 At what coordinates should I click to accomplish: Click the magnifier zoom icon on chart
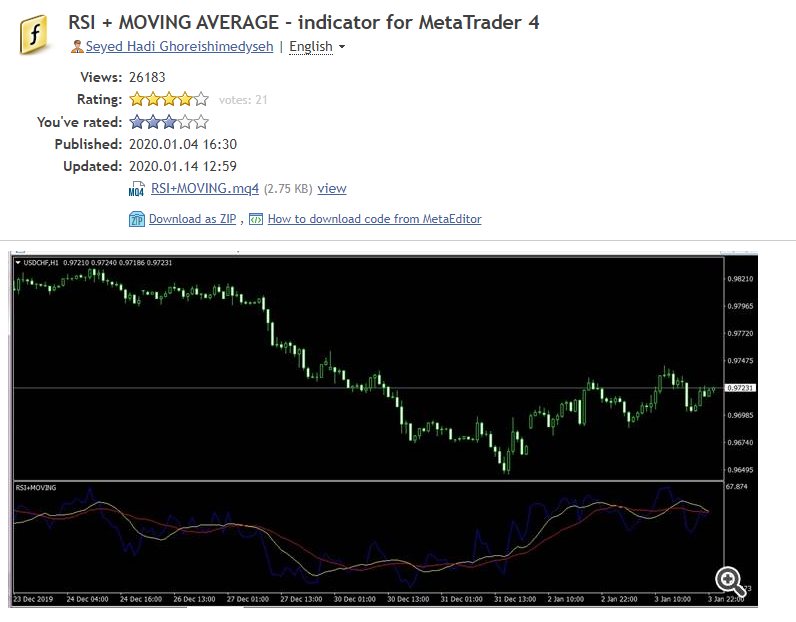pyautogui.click(x=729, y=580)
